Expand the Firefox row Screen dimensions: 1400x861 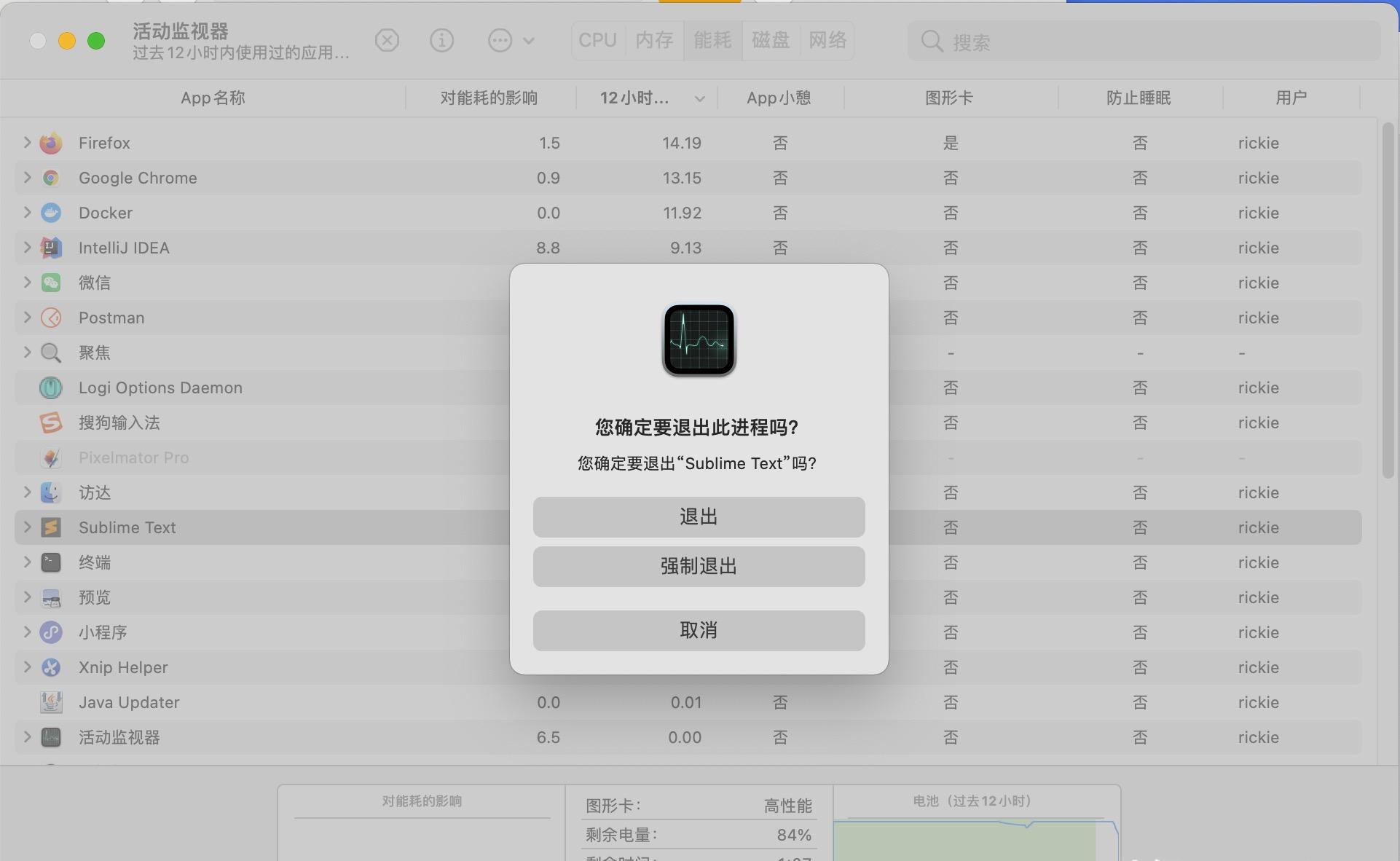27,142
